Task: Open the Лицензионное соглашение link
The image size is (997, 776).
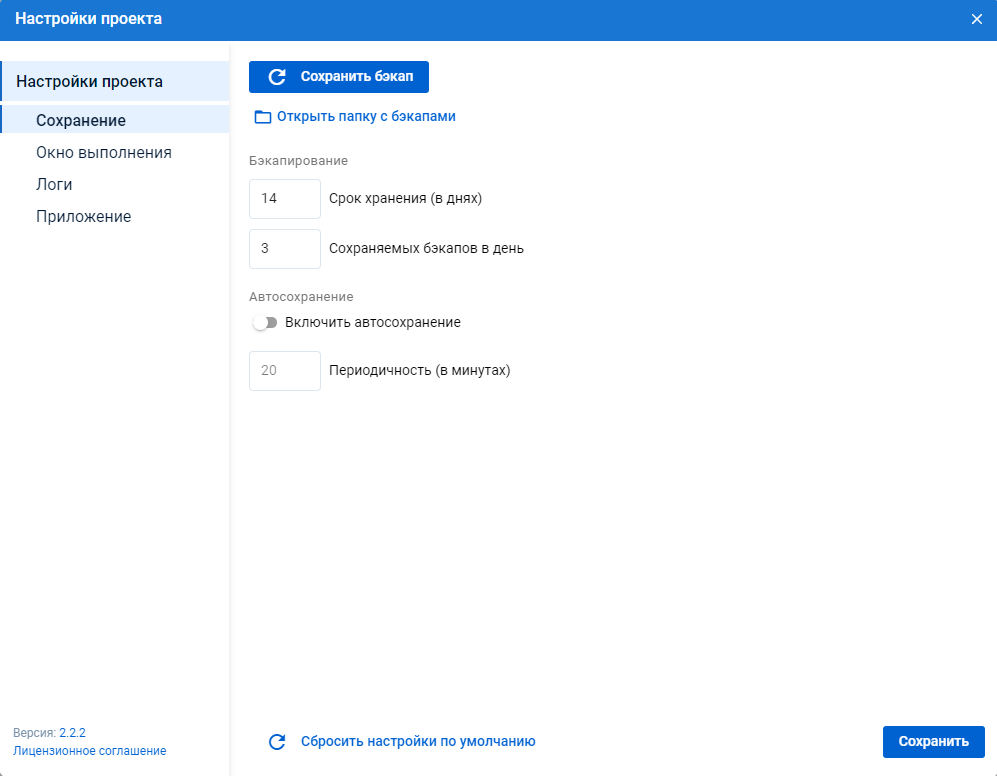Action: (90, 751)
